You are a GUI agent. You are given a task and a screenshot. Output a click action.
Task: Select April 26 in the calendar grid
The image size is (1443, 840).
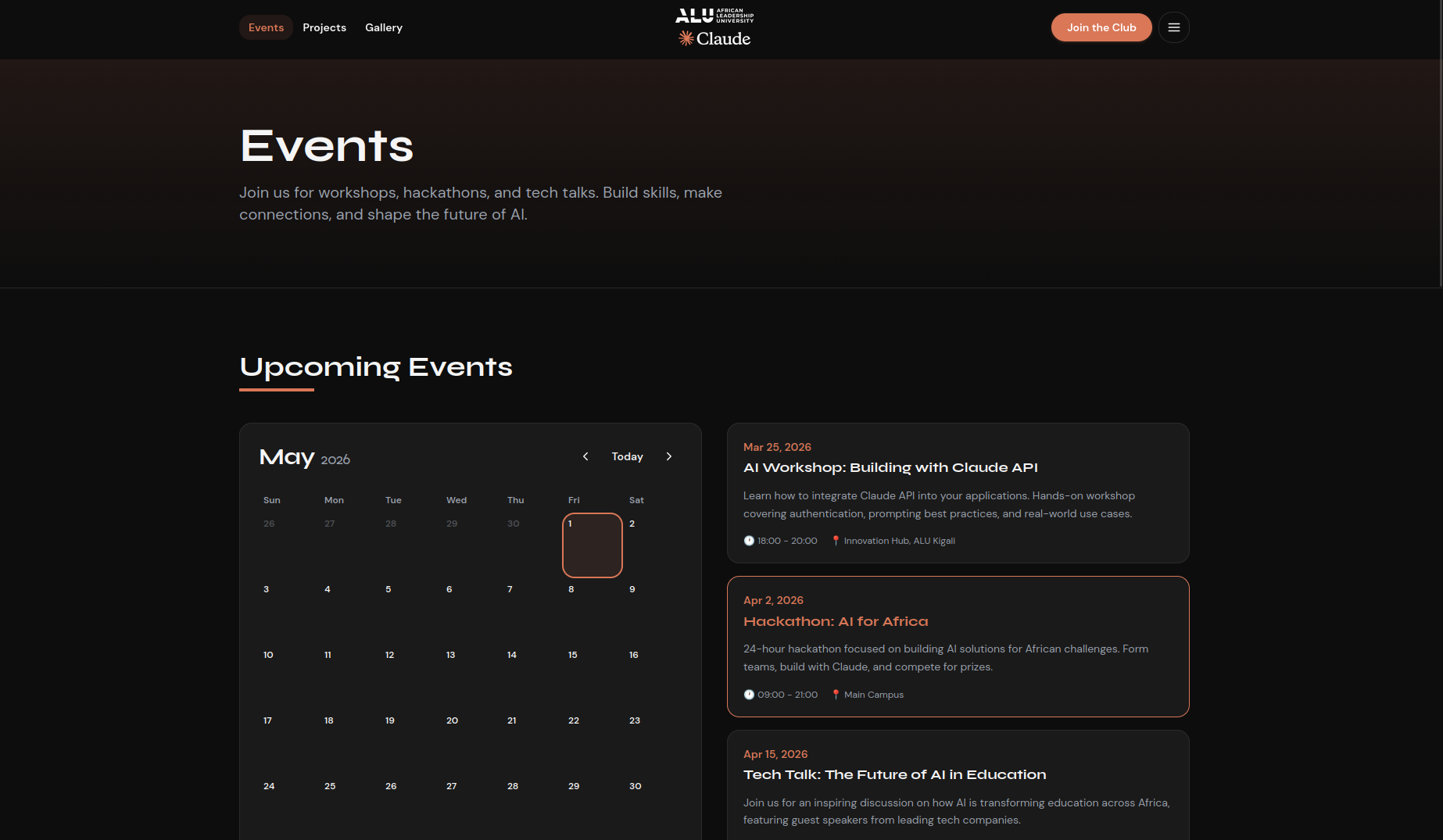coord(288,545)
